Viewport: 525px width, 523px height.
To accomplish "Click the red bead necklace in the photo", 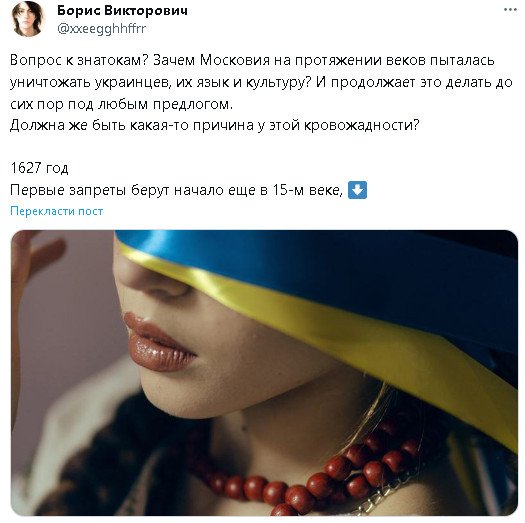I will pyautogui.click(x=315, y=475).
